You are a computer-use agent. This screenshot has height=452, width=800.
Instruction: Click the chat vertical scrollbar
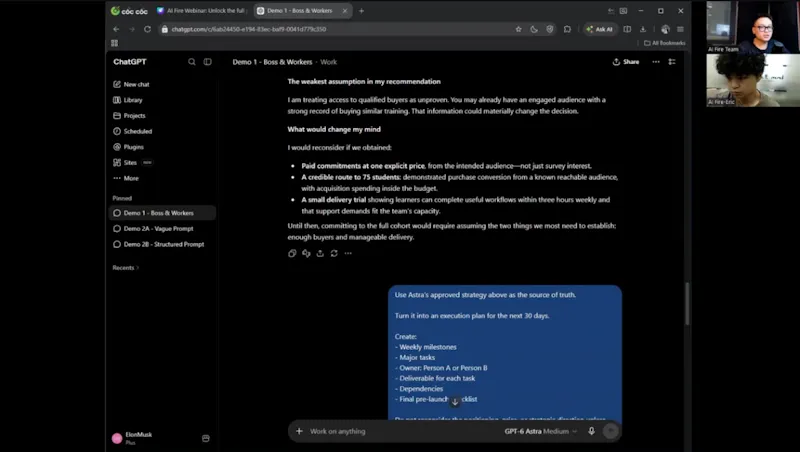687,303
